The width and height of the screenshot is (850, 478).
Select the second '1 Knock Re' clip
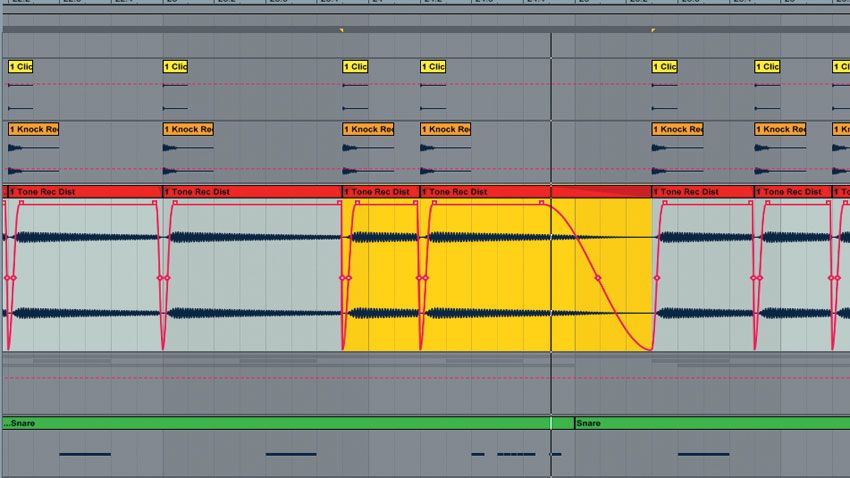189,129
